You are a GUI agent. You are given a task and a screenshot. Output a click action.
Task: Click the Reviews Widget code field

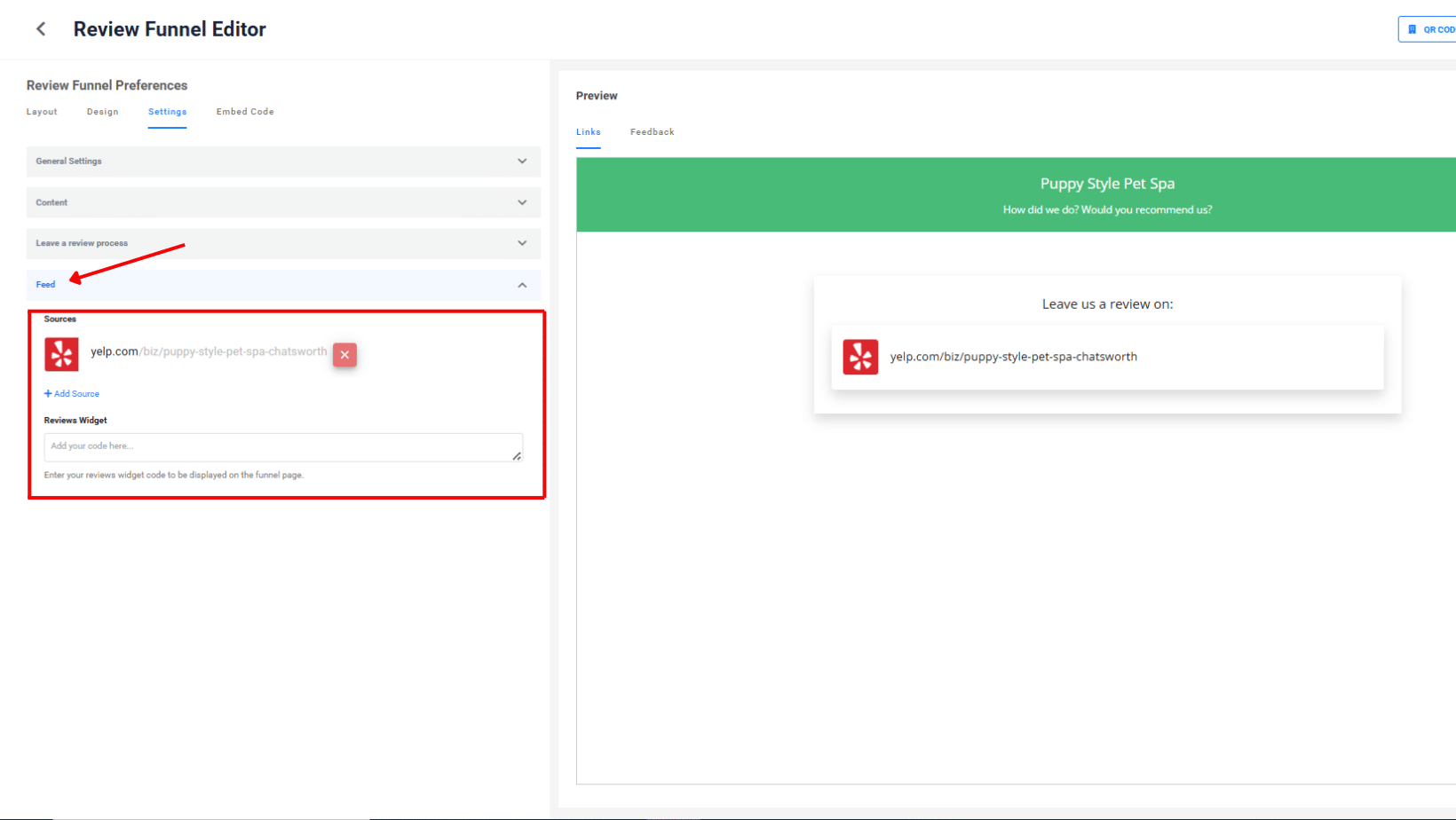pos(283,447)
